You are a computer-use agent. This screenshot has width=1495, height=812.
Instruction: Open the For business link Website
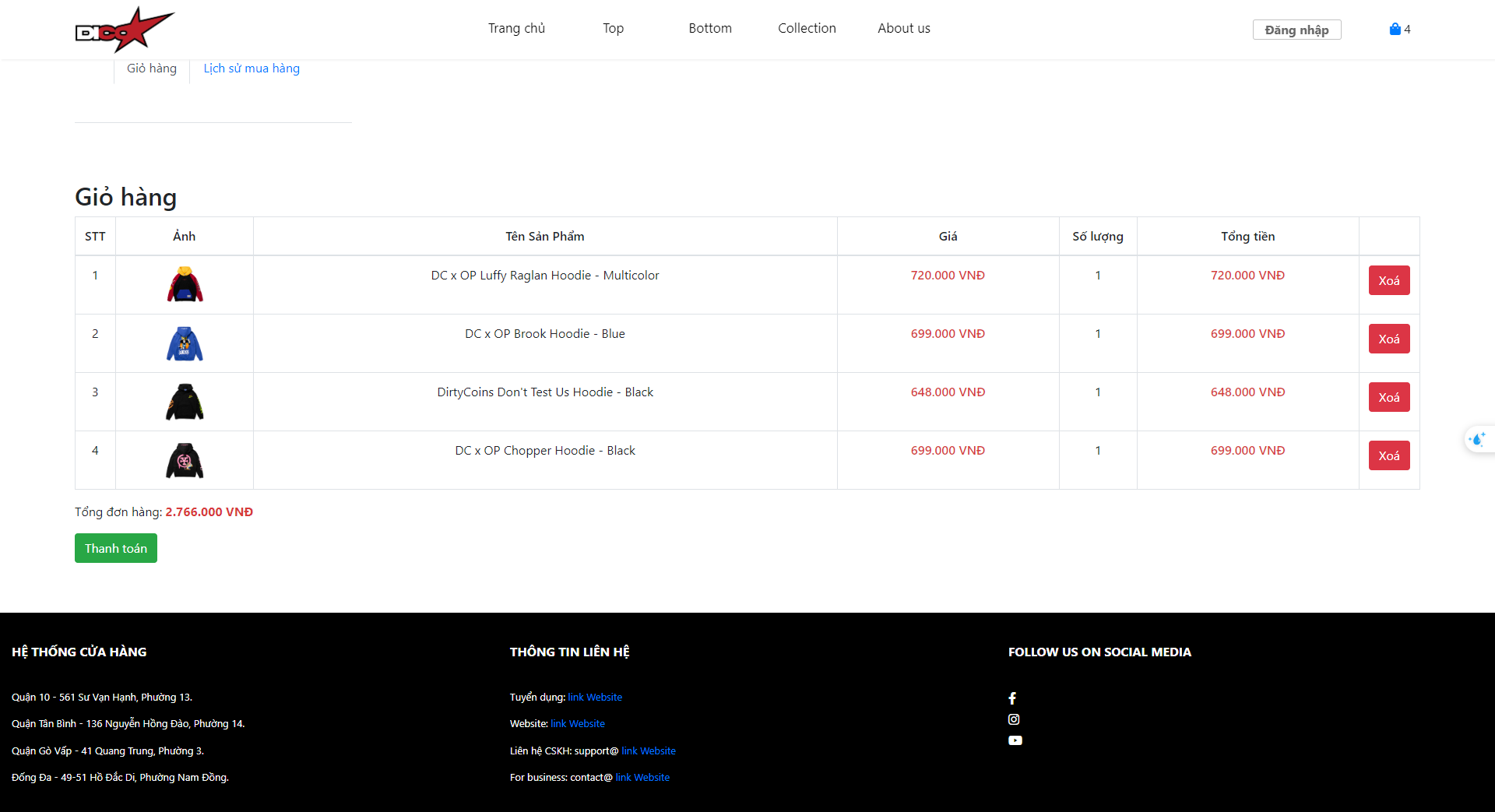pos(642,777)
